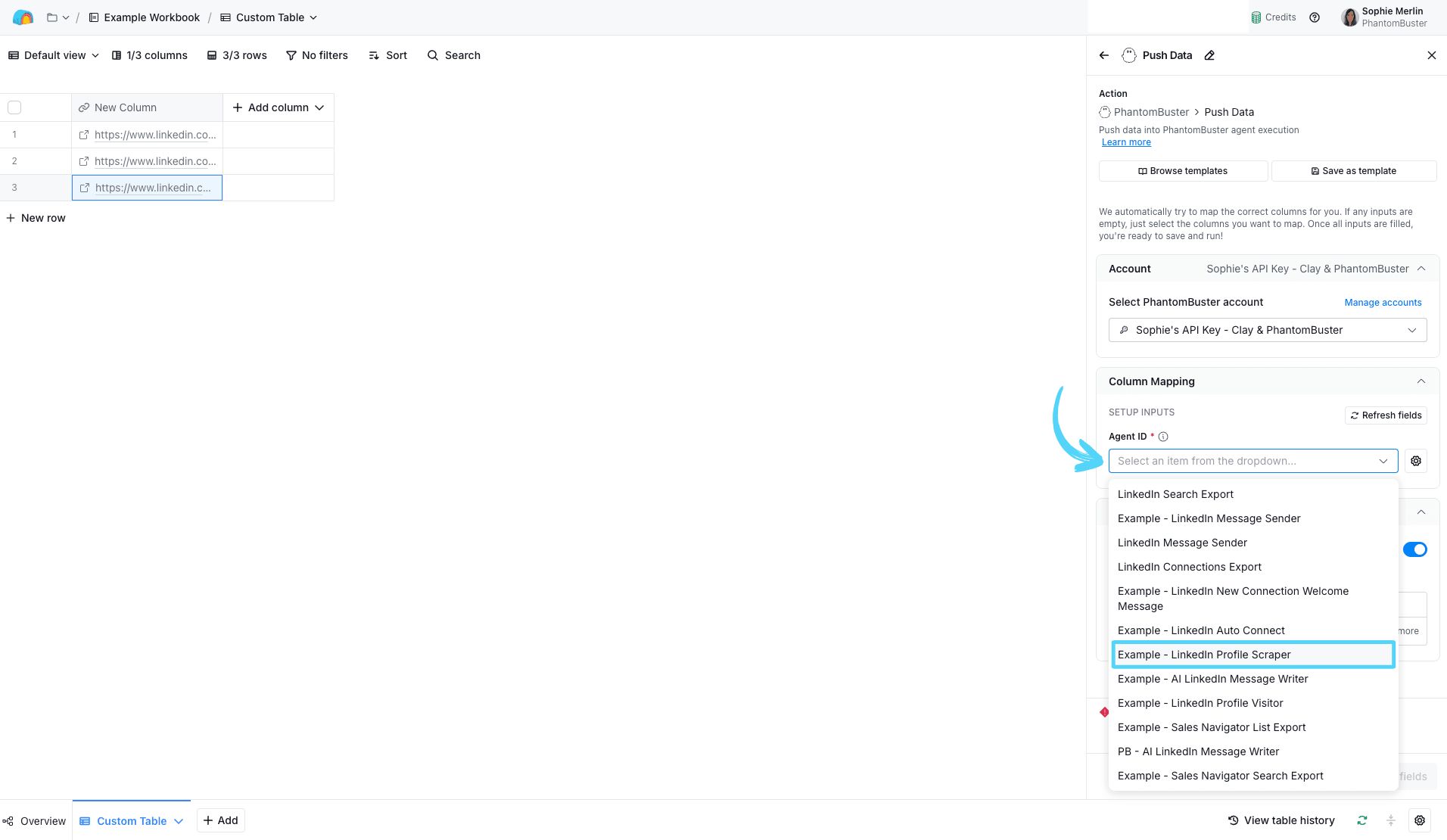This screenshot has height=840, width=1447.
Task: Tick the select-all rows checkbox
Action: [x=14, y=107]
